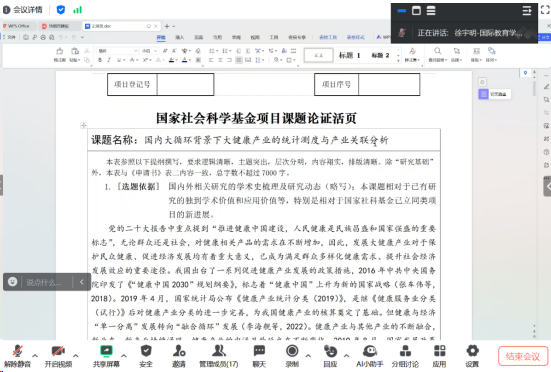551x372 pixels.
Task: Turn on camera with 开启视频
Action: [58, 355]
